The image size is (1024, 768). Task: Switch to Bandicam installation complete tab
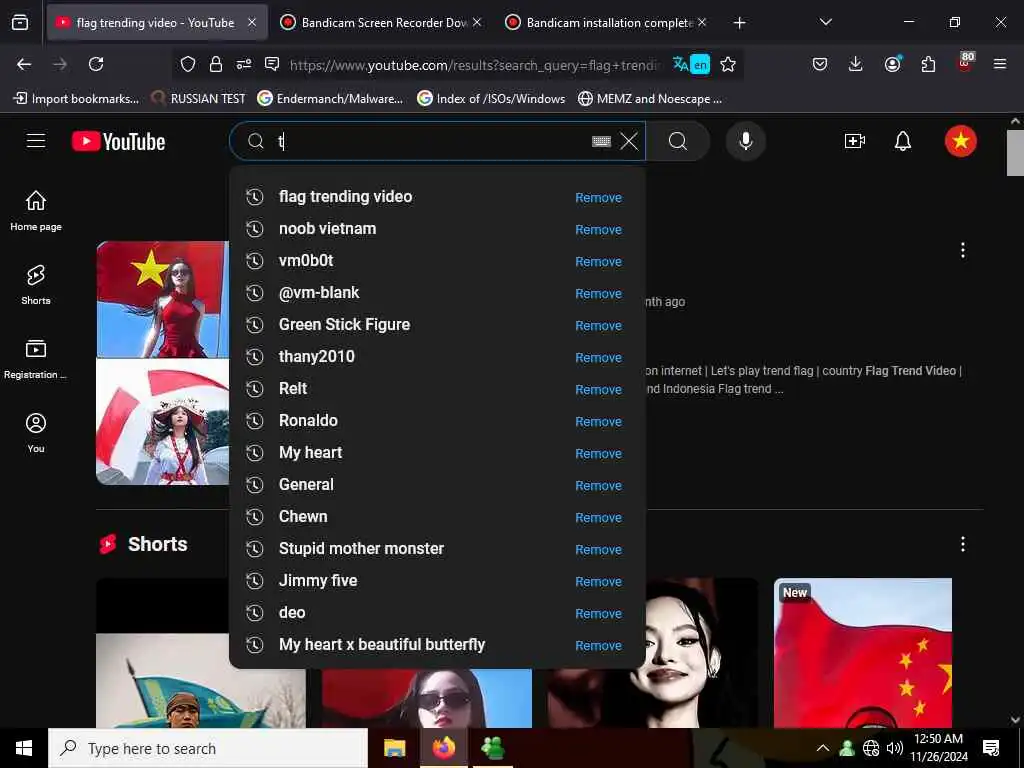pos(607,22)
